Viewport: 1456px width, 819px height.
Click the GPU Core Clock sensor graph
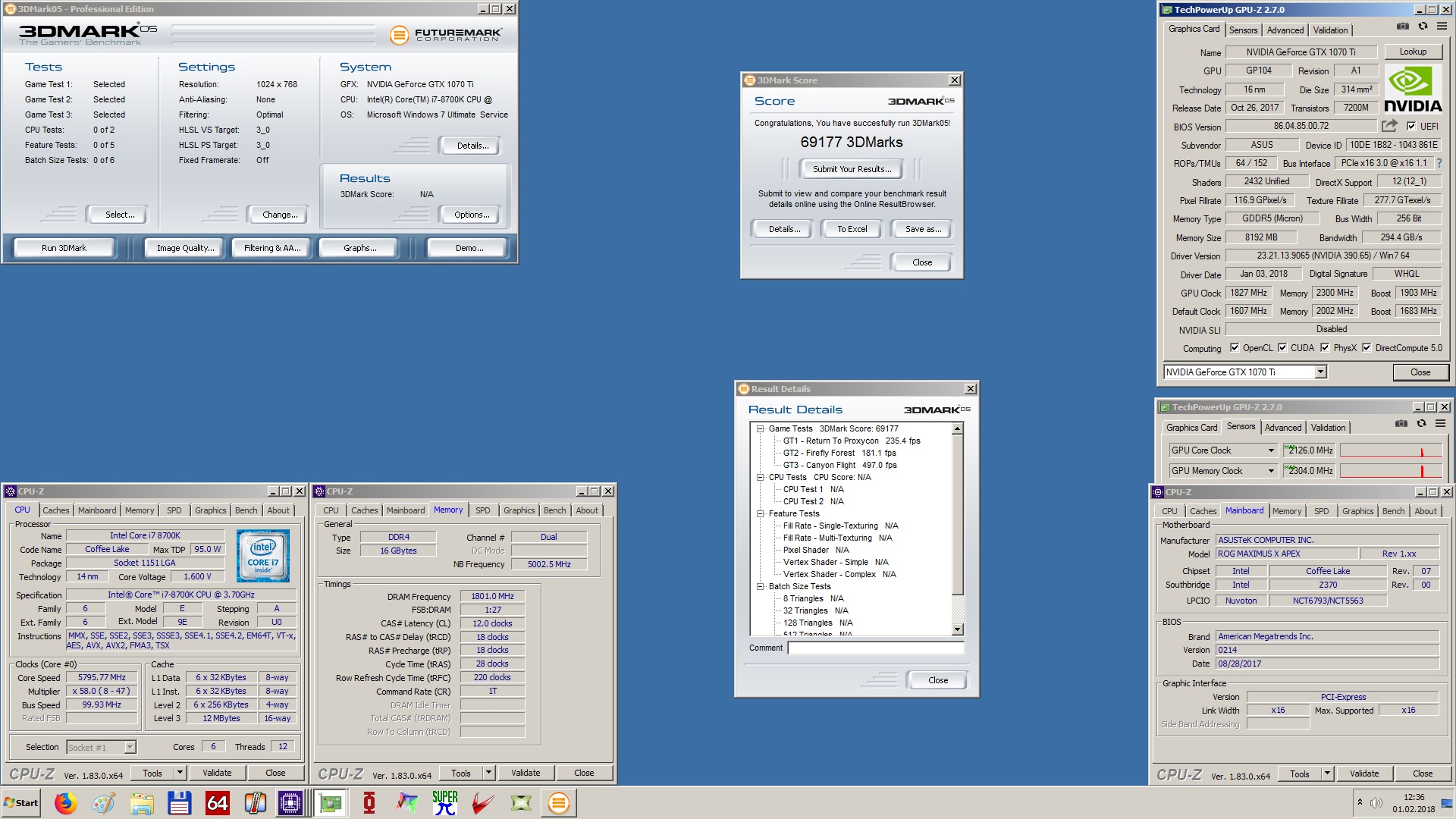pyautogui.click(x=1389, y=450)
